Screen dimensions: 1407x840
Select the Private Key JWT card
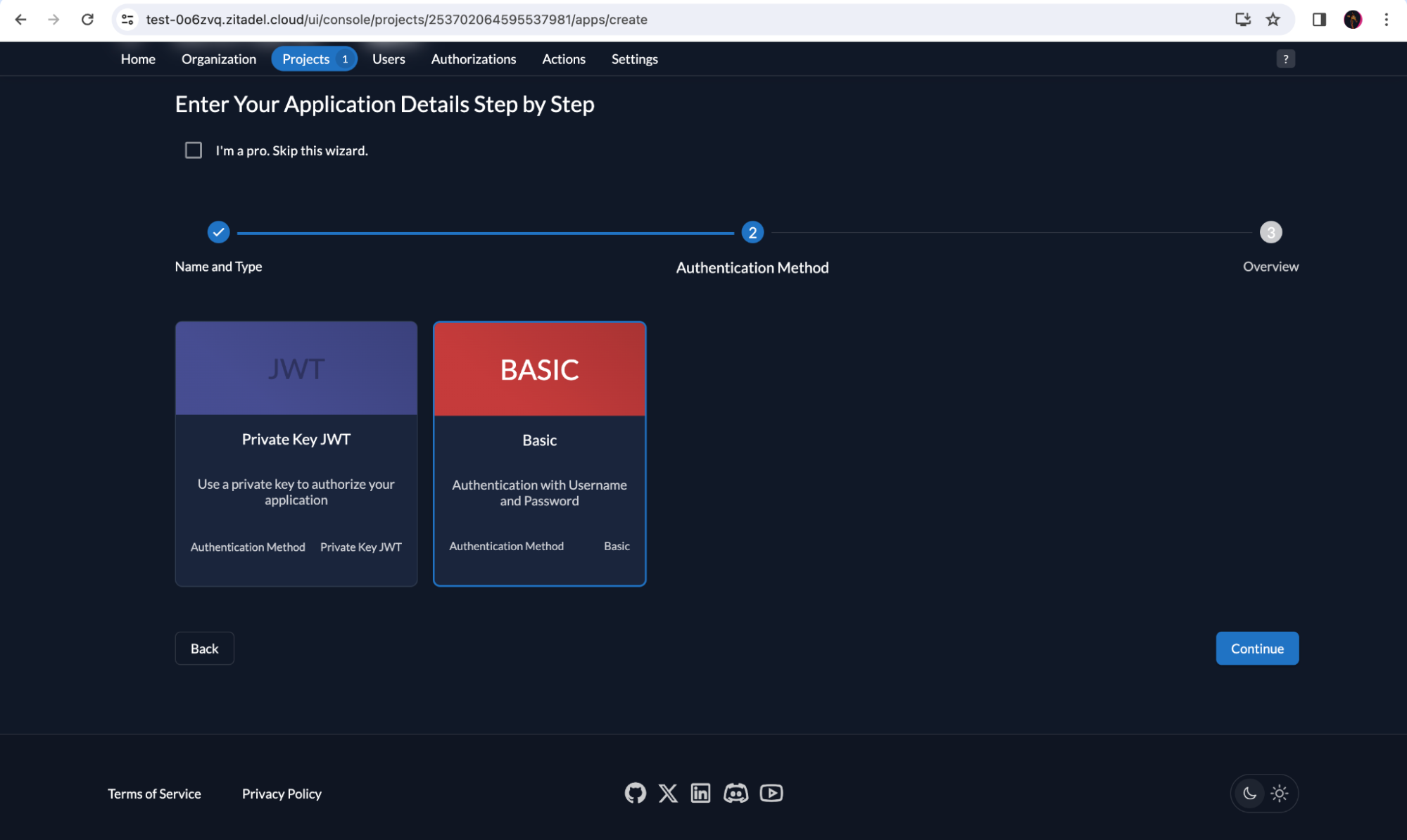pyautogui.click(x=296, y=454)
